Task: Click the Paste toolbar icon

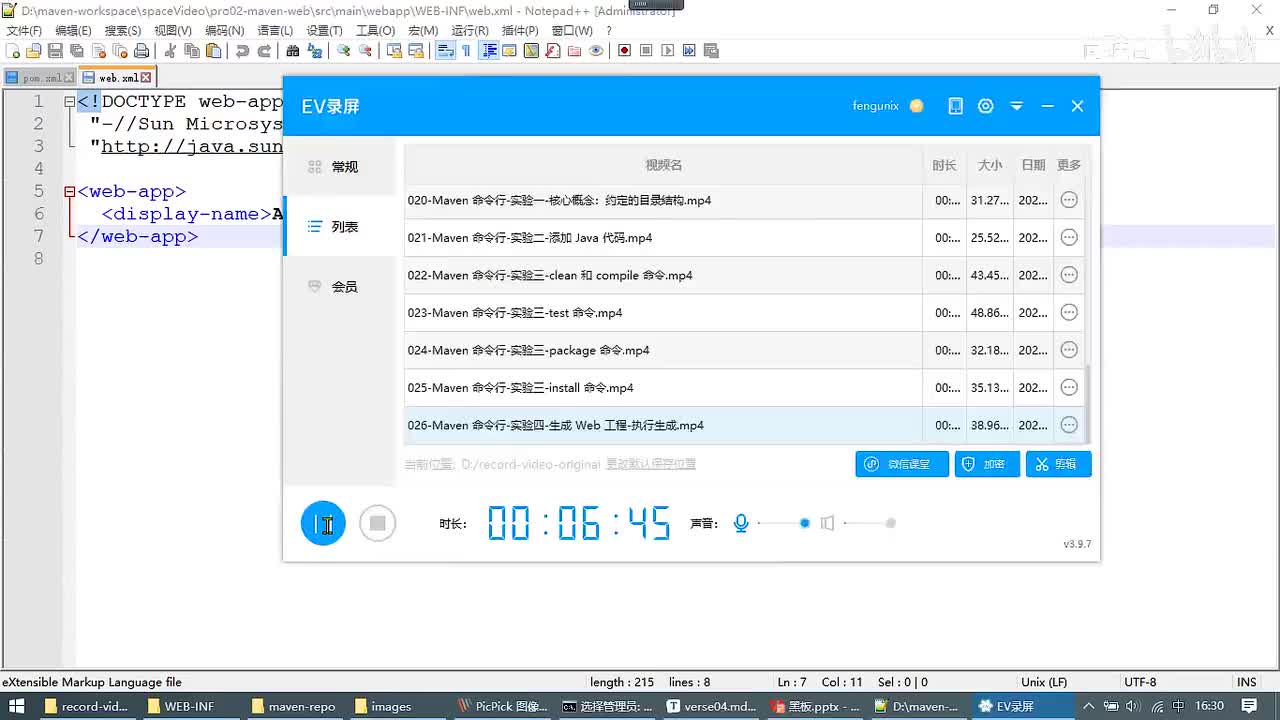Action: click(213, 51)
